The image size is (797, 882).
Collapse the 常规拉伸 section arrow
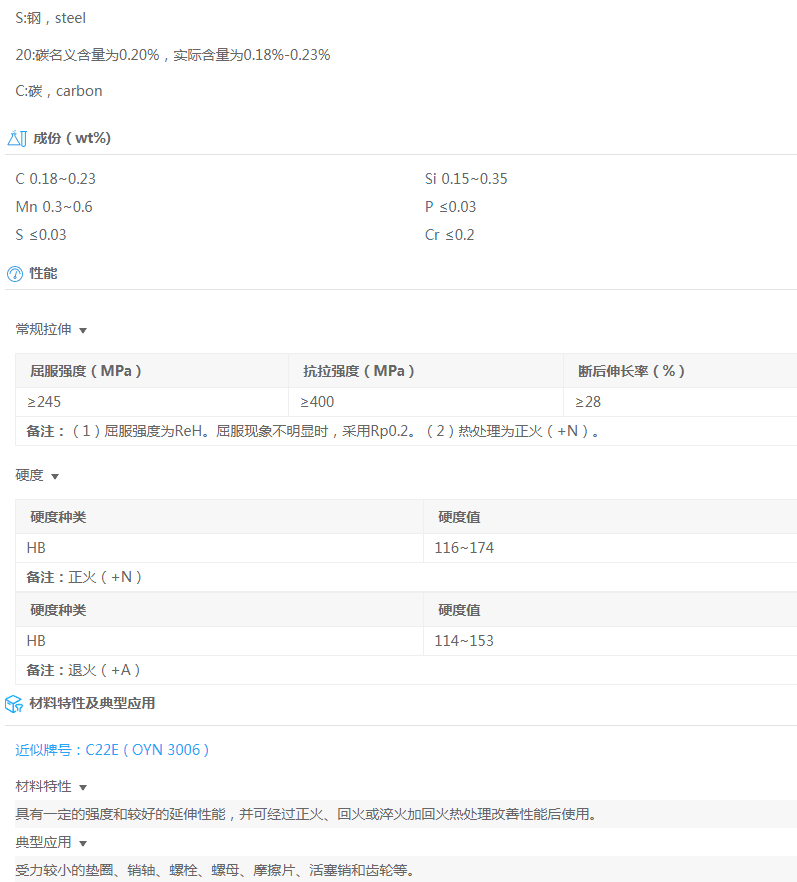(83, 330)
